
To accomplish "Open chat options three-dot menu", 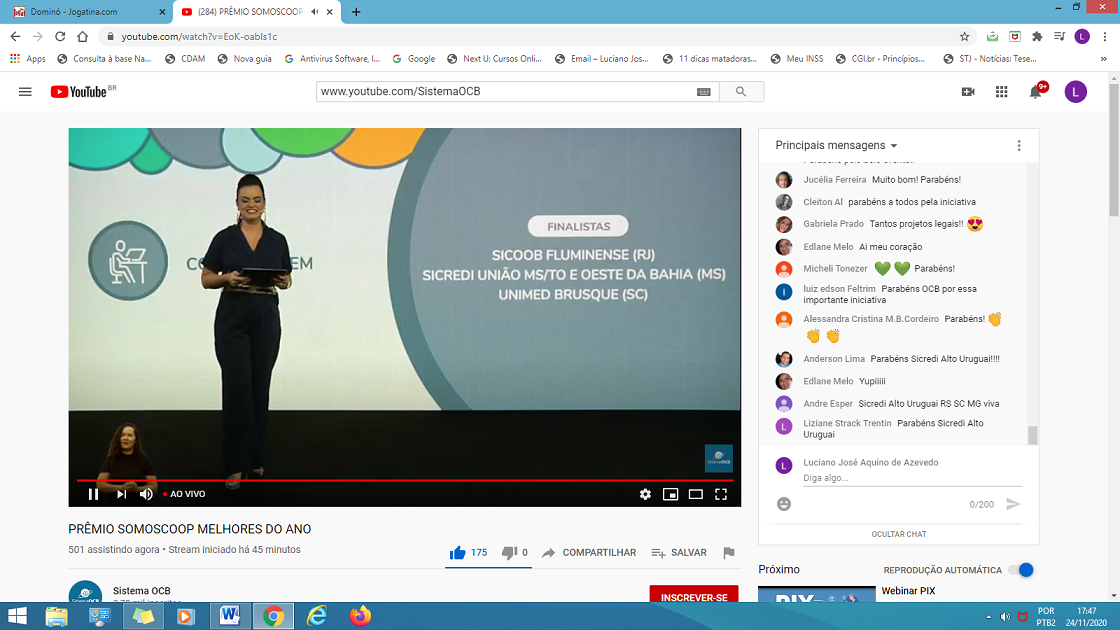I will point(1019,145).
